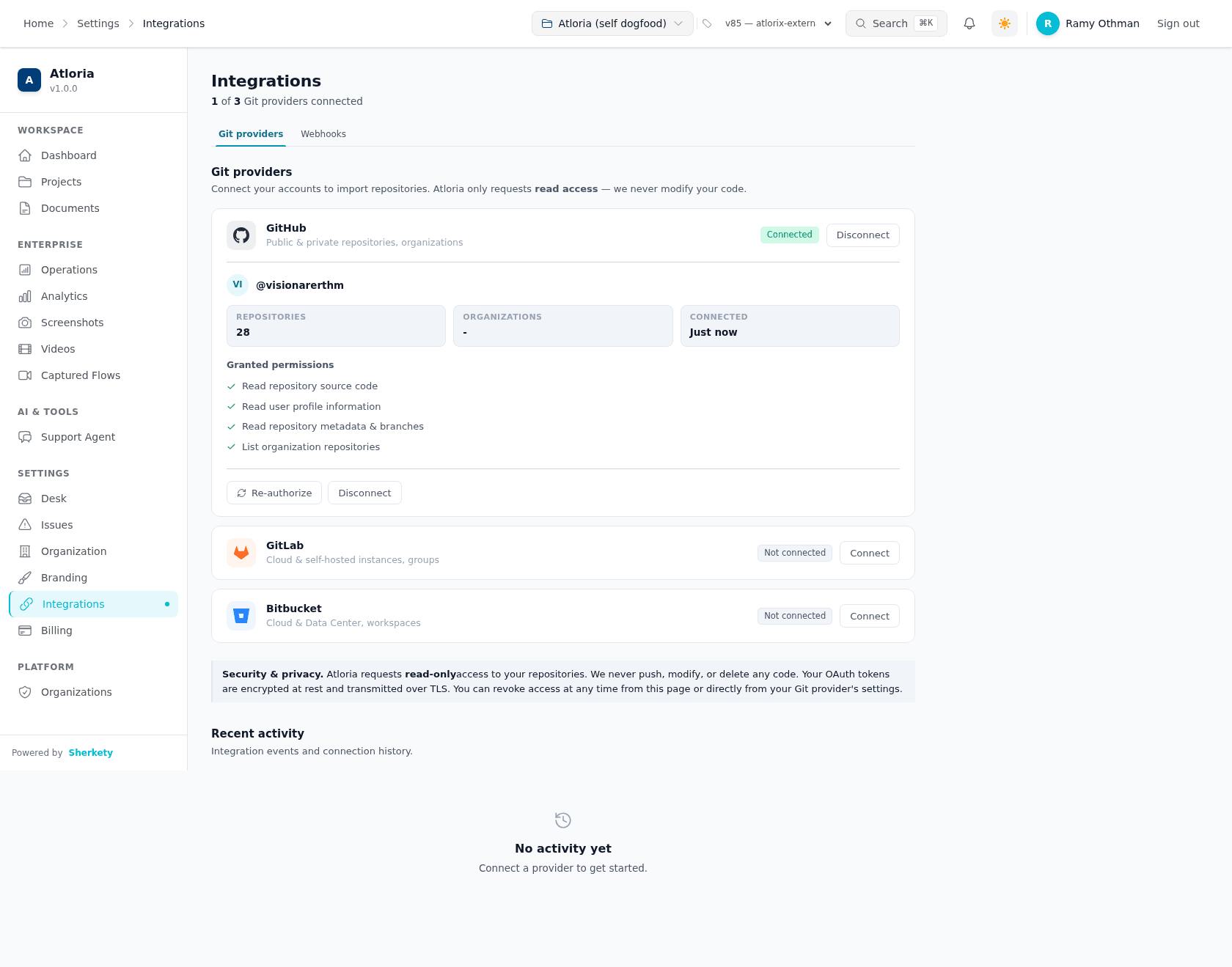Click the Support Agent chat icon
This screenshot has width=1232, height=967.
[25, 437]
